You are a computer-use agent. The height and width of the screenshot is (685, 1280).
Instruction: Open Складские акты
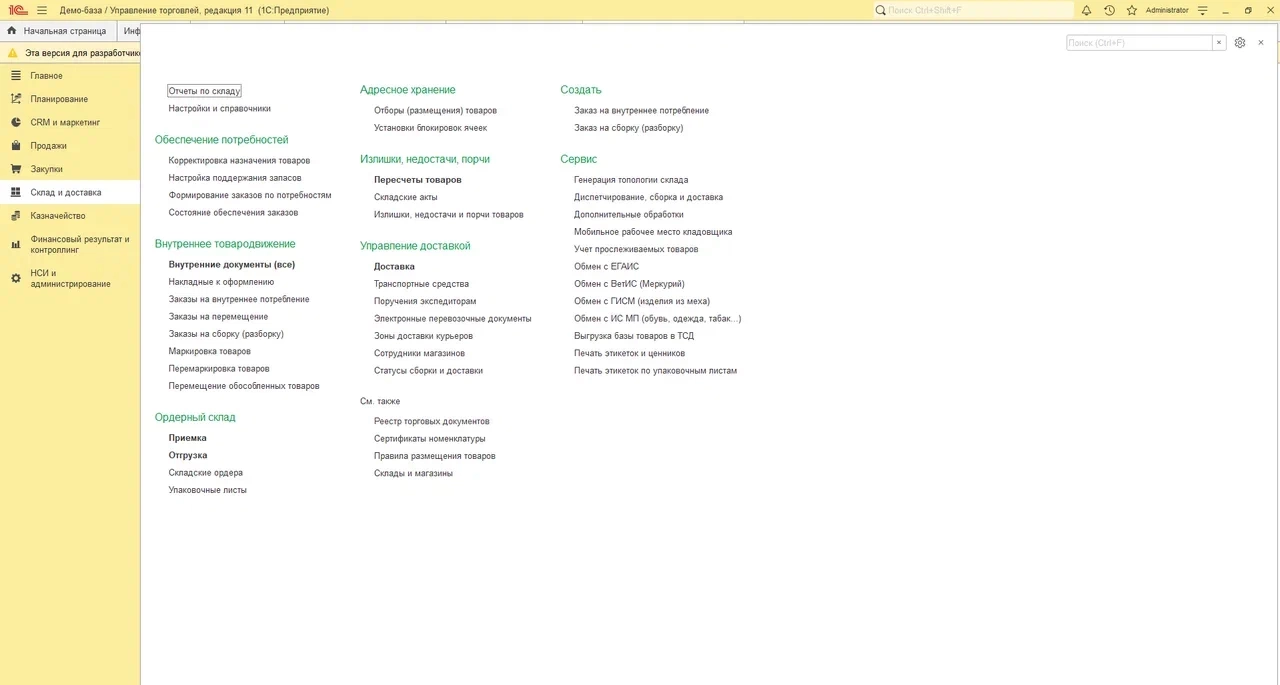(x=406, y=197)
